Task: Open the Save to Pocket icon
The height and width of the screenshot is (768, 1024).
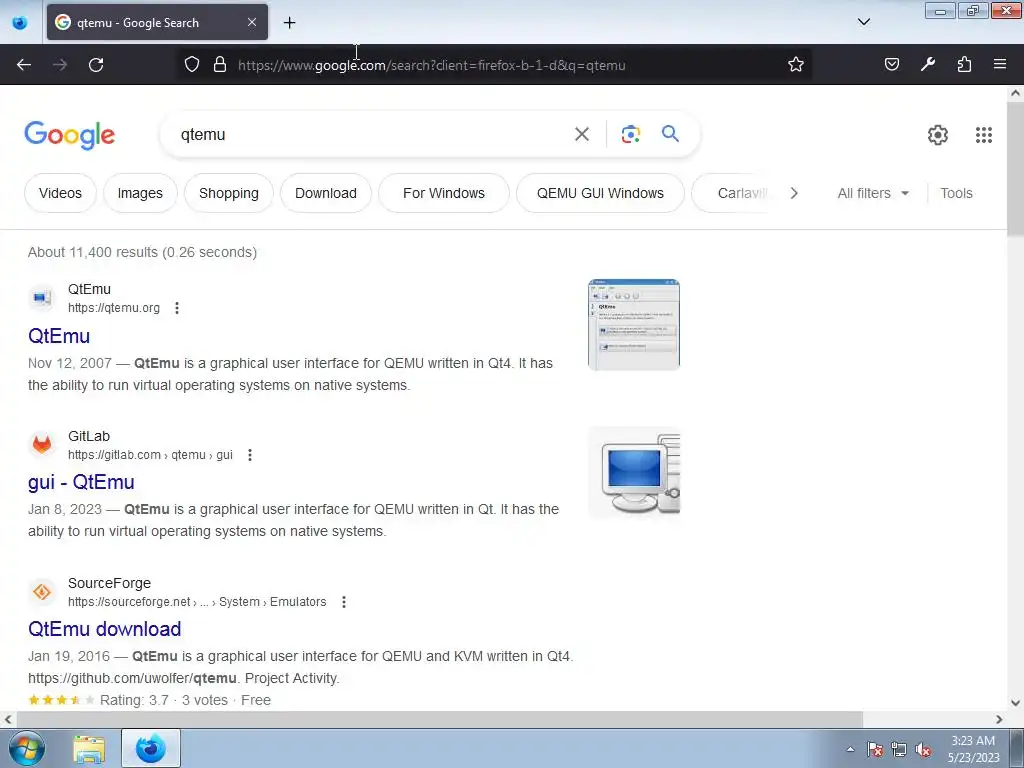Action: [x=891, y=65]
